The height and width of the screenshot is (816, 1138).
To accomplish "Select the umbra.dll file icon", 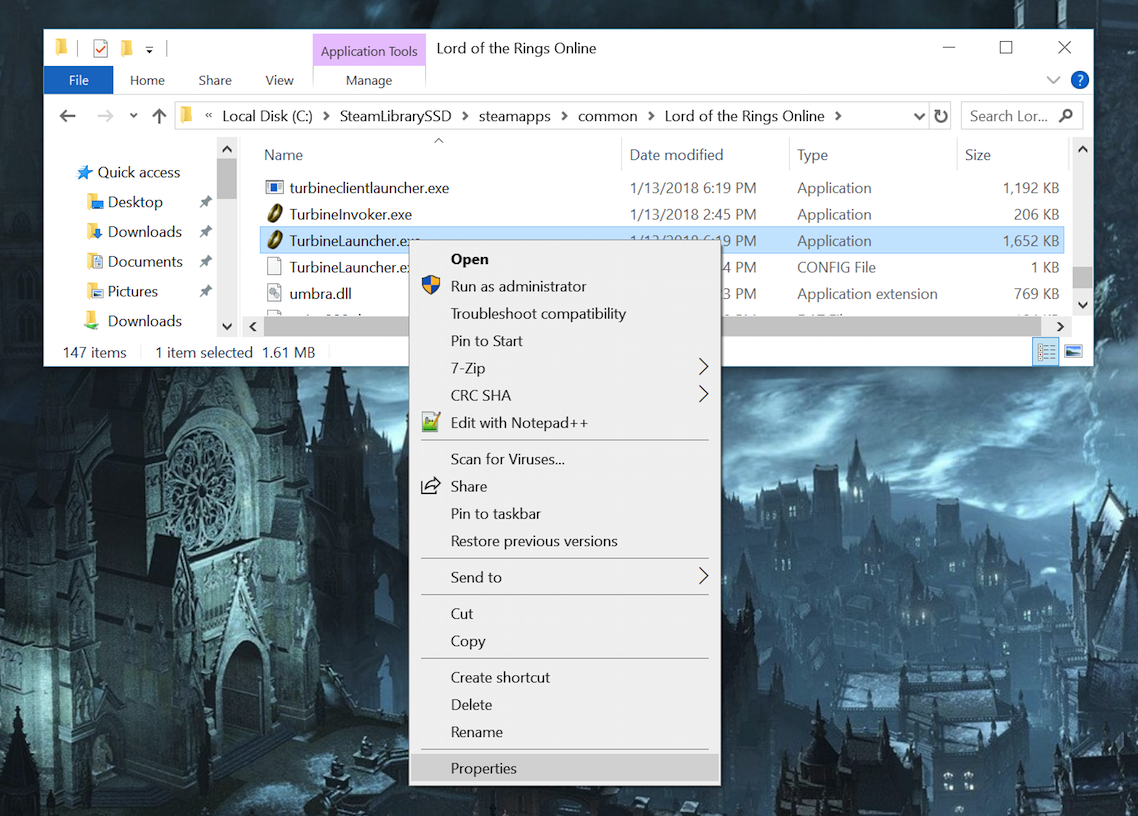I will coord(275,294).
